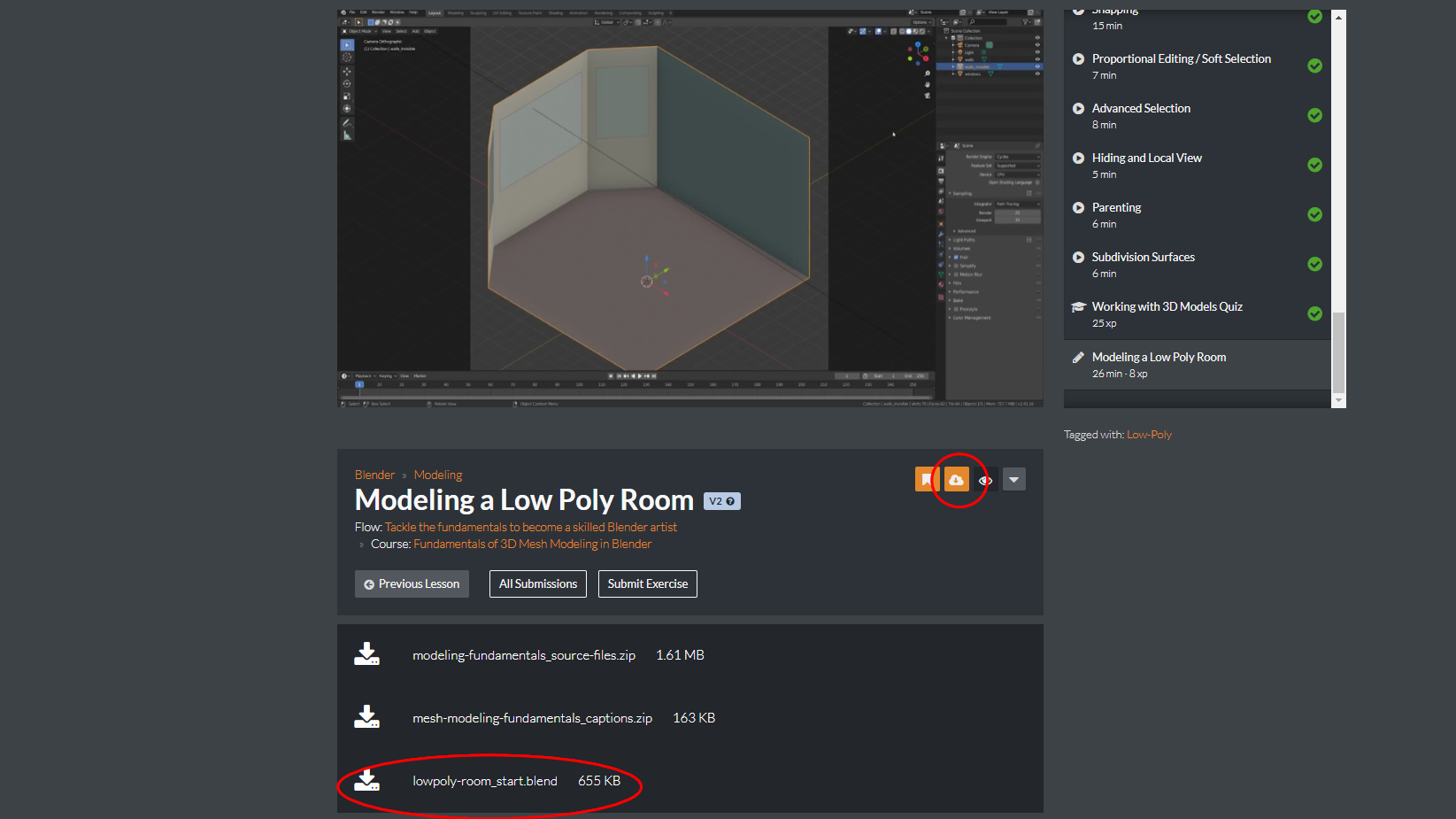1456x819 pixels.
Task: Collapse the Sampling panel in Blender
Action: 962,193
